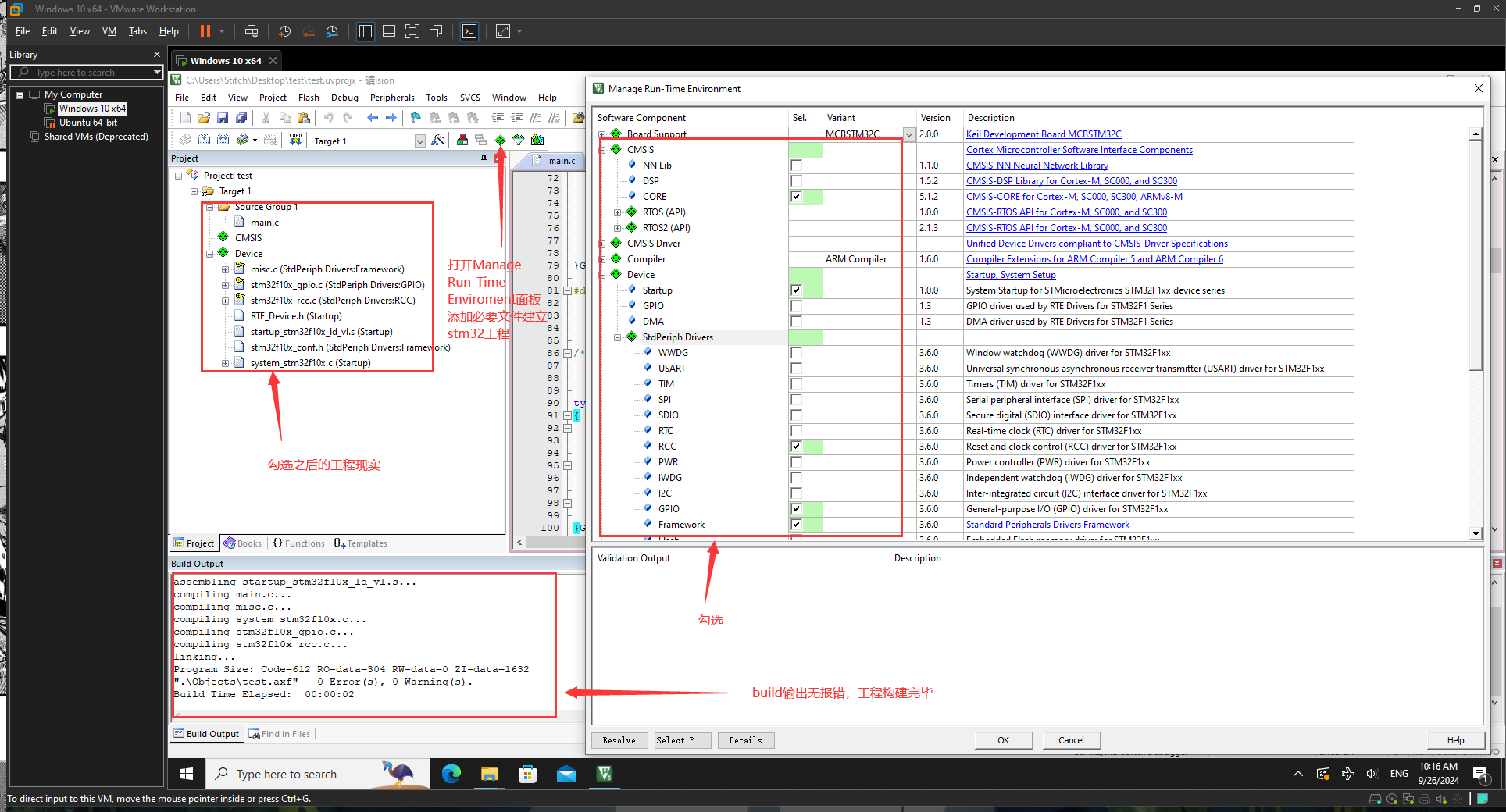The height and width of the screenshot is (812, 1506).
Task: Click the Cancel button in the dialog
Action: 1071,740
